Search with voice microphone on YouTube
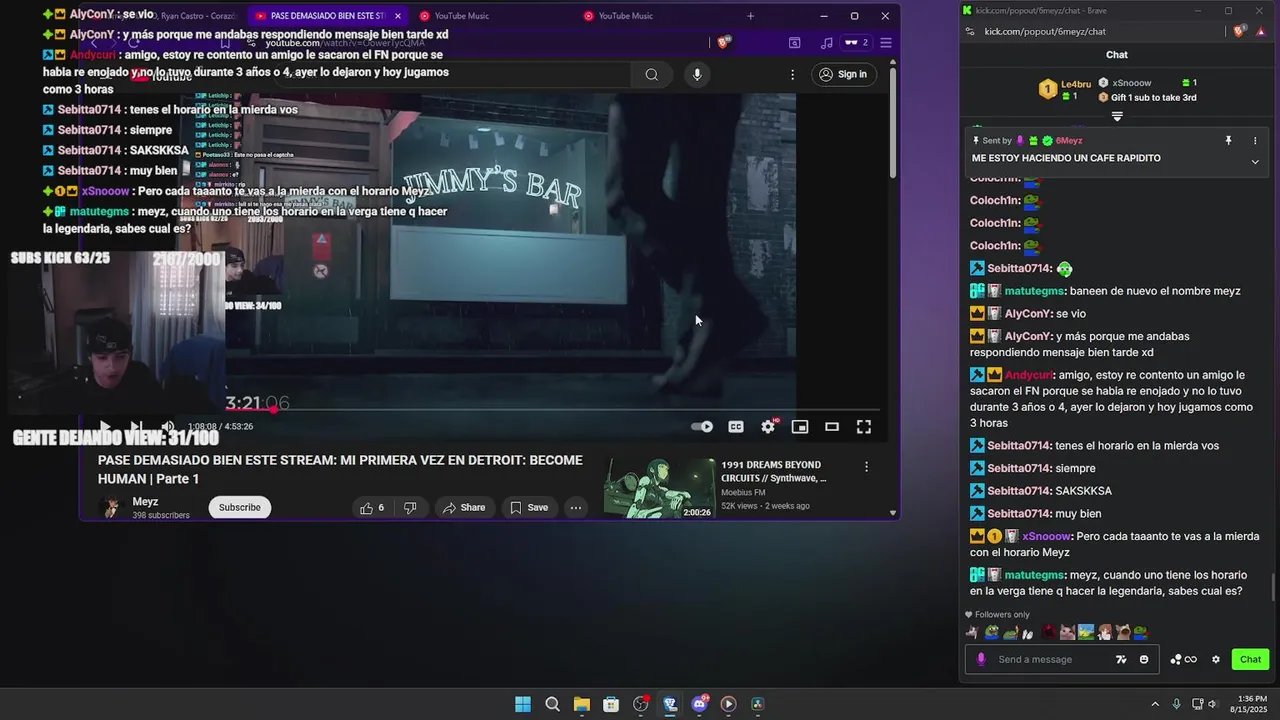This screenshot has height=720, width=1280. (x=697, y=74)
